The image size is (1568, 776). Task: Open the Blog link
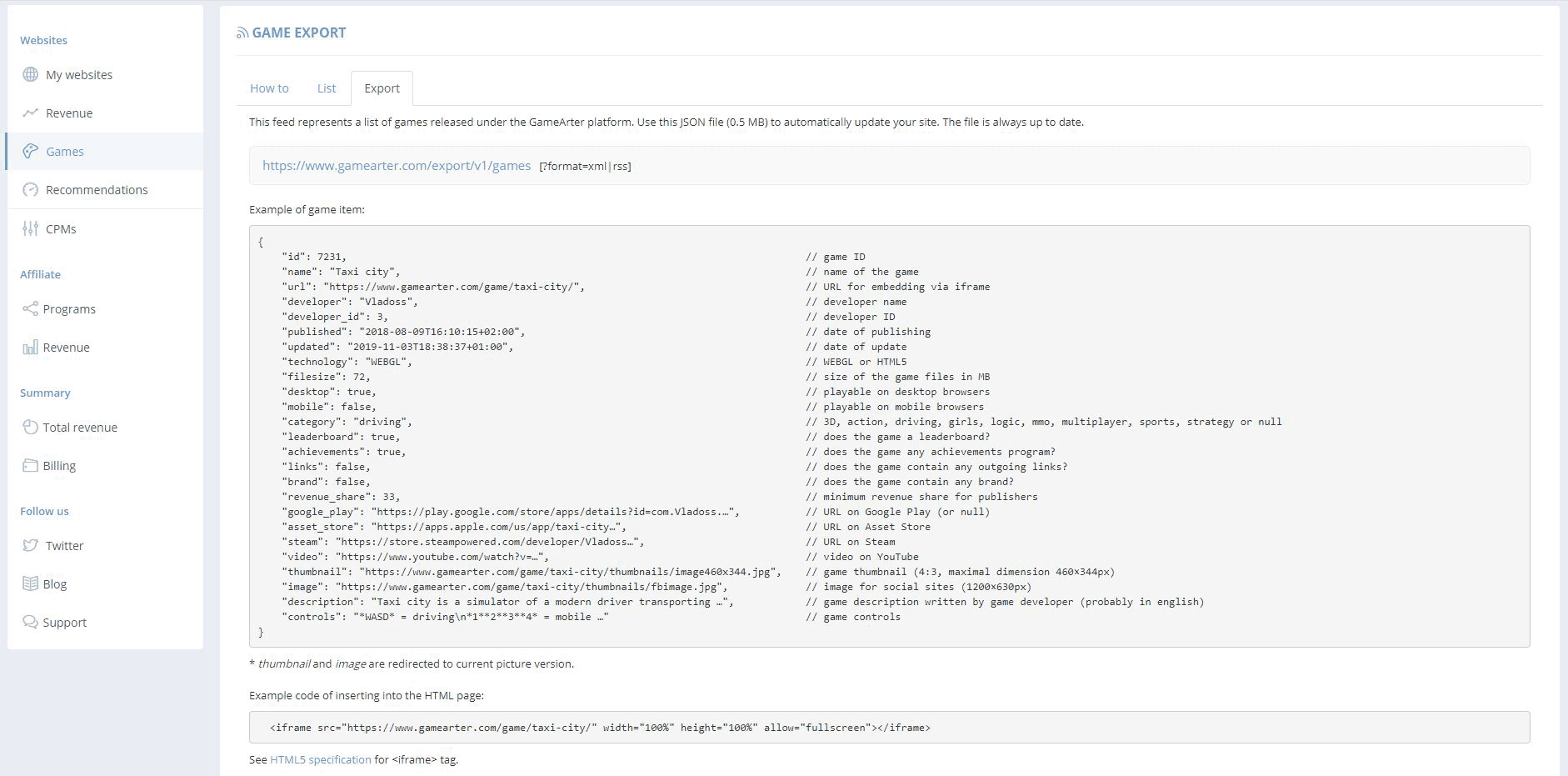pos(55,583)
